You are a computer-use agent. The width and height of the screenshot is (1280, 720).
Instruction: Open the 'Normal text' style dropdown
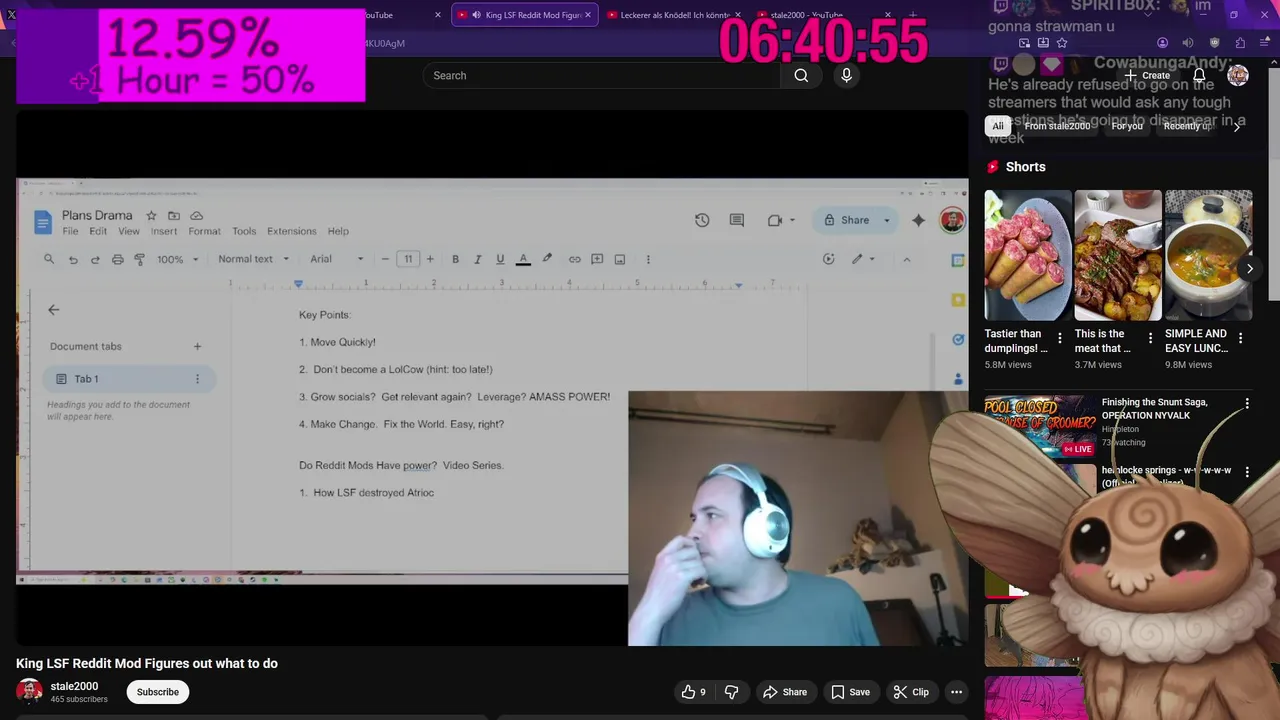(x=254, y=259)
